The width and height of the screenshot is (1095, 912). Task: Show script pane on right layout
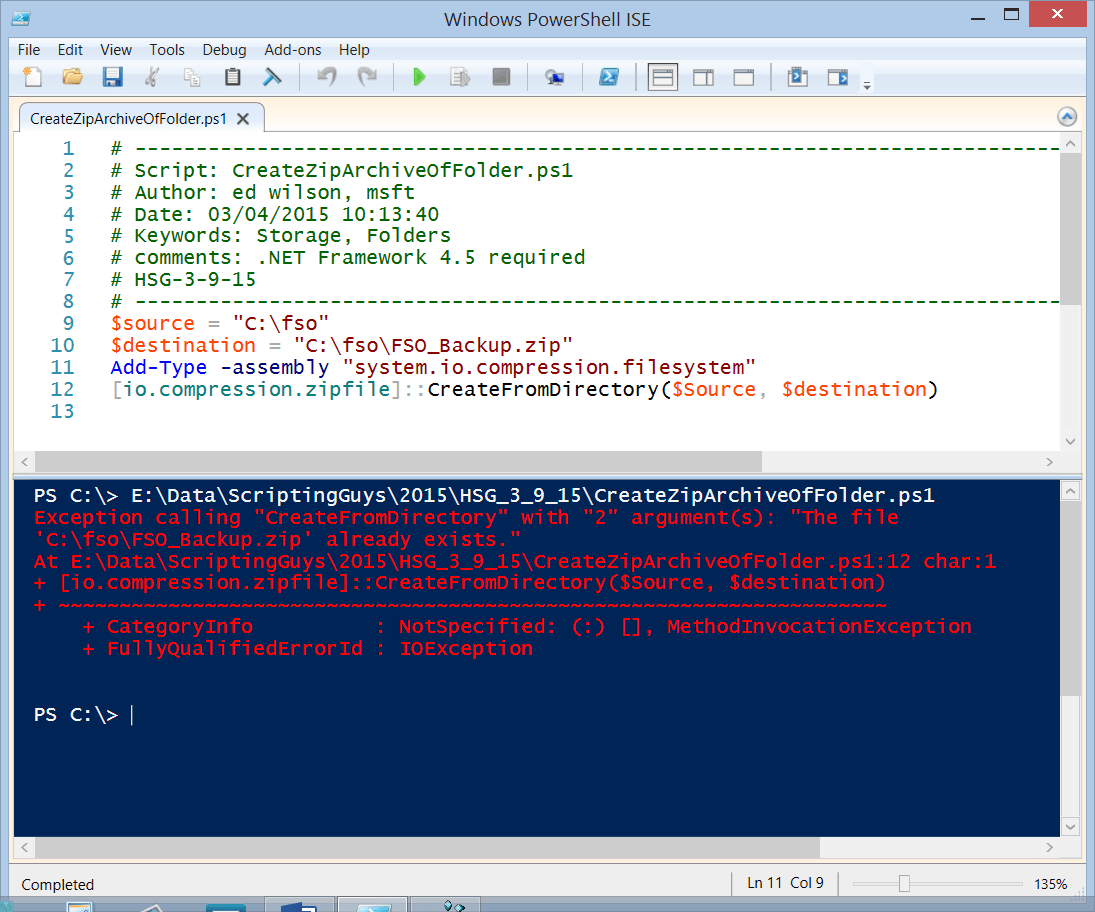[703, 77]
